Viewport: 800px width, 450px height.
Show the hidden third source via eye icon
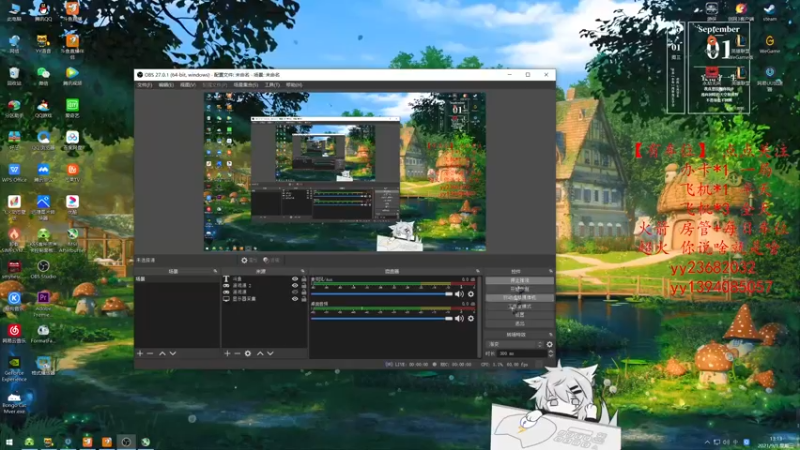[x=295, y=292]
